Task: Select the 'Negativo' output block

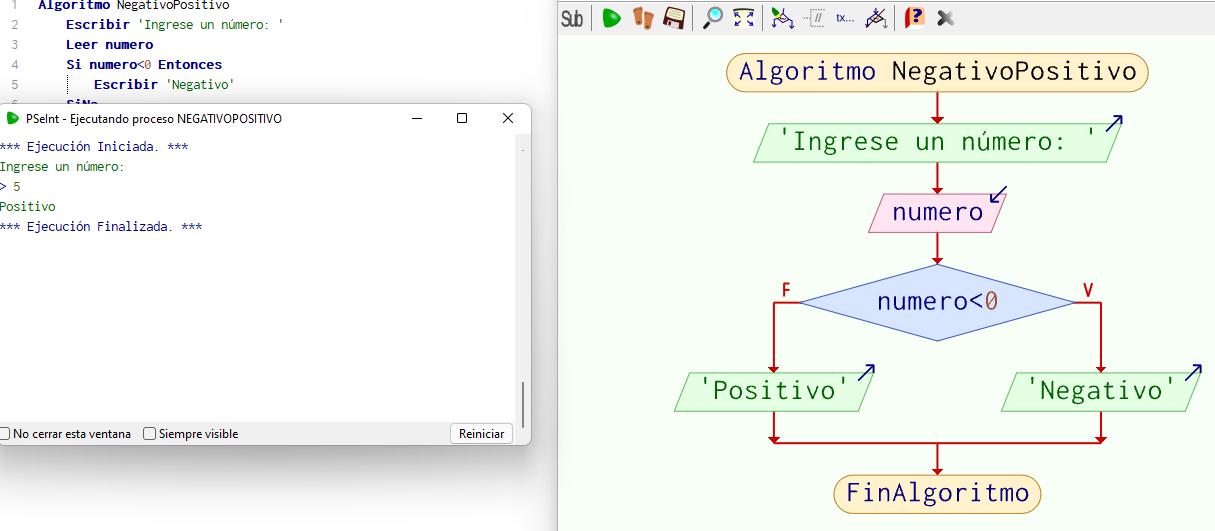Action: [1101, 391]
